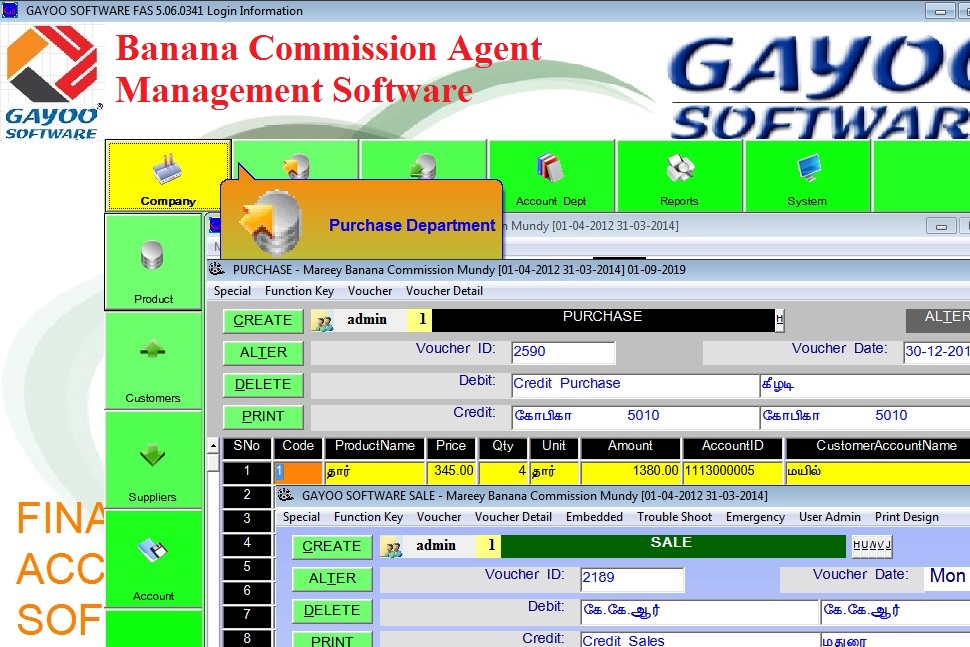This screenshot has height=647, width=970.
Task: Click Sale Voucher ID field showing 2189
Action: (632, 579)
